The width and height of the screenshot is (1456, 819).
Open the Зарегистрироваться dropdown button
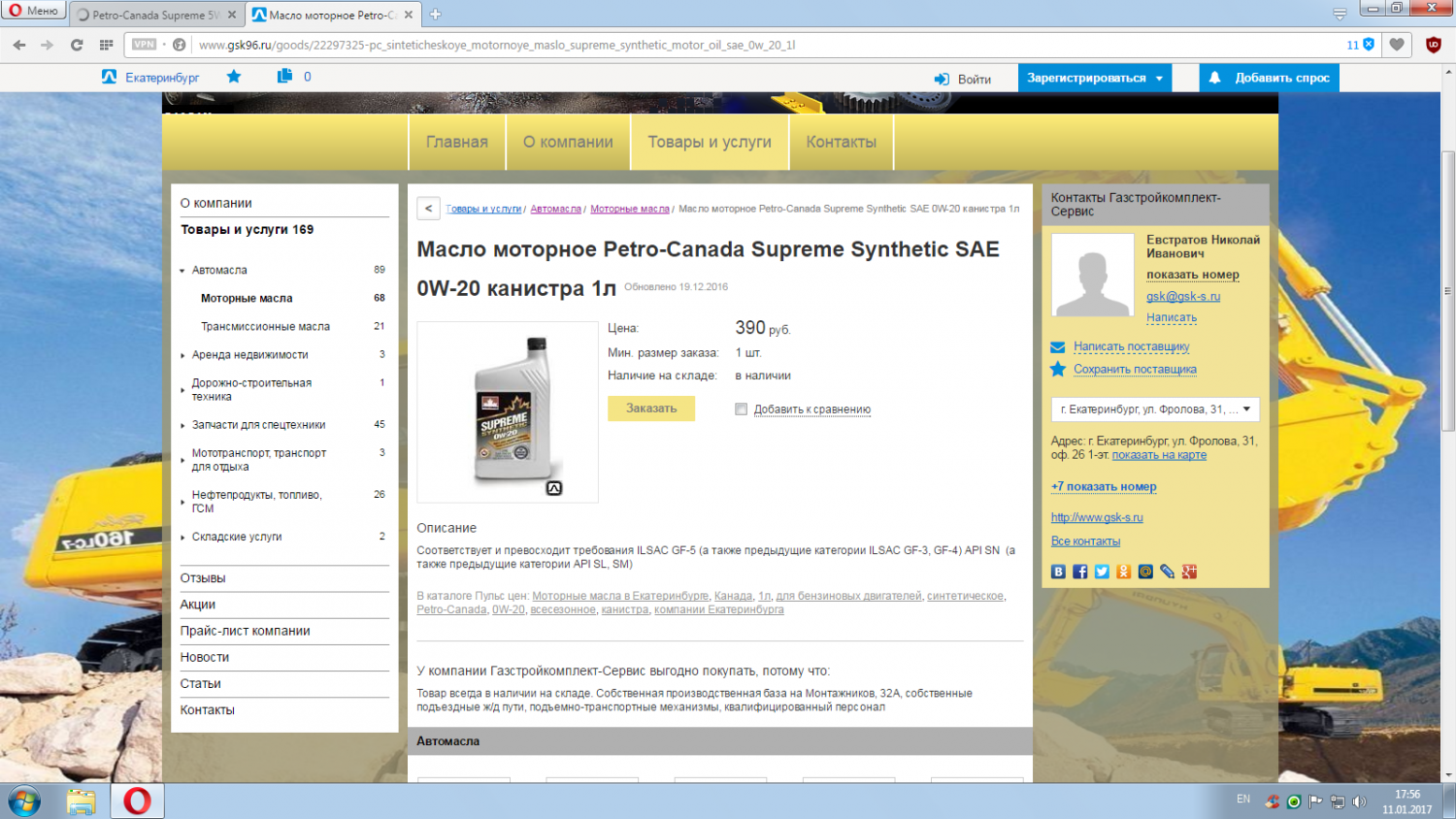click(x=1095, y=78)
